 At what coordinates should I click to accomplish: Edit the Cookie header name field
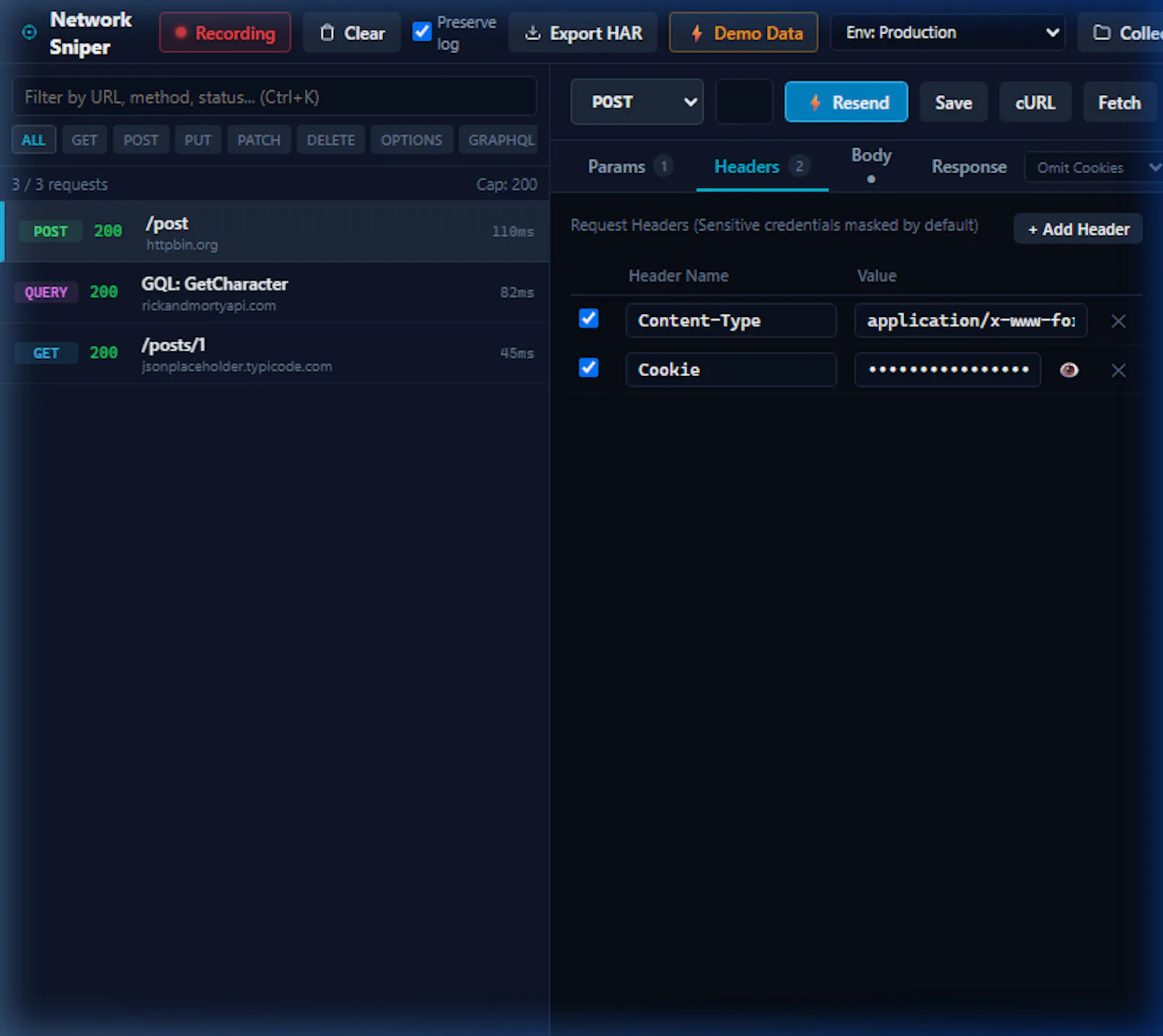click(x=731, y=370)
